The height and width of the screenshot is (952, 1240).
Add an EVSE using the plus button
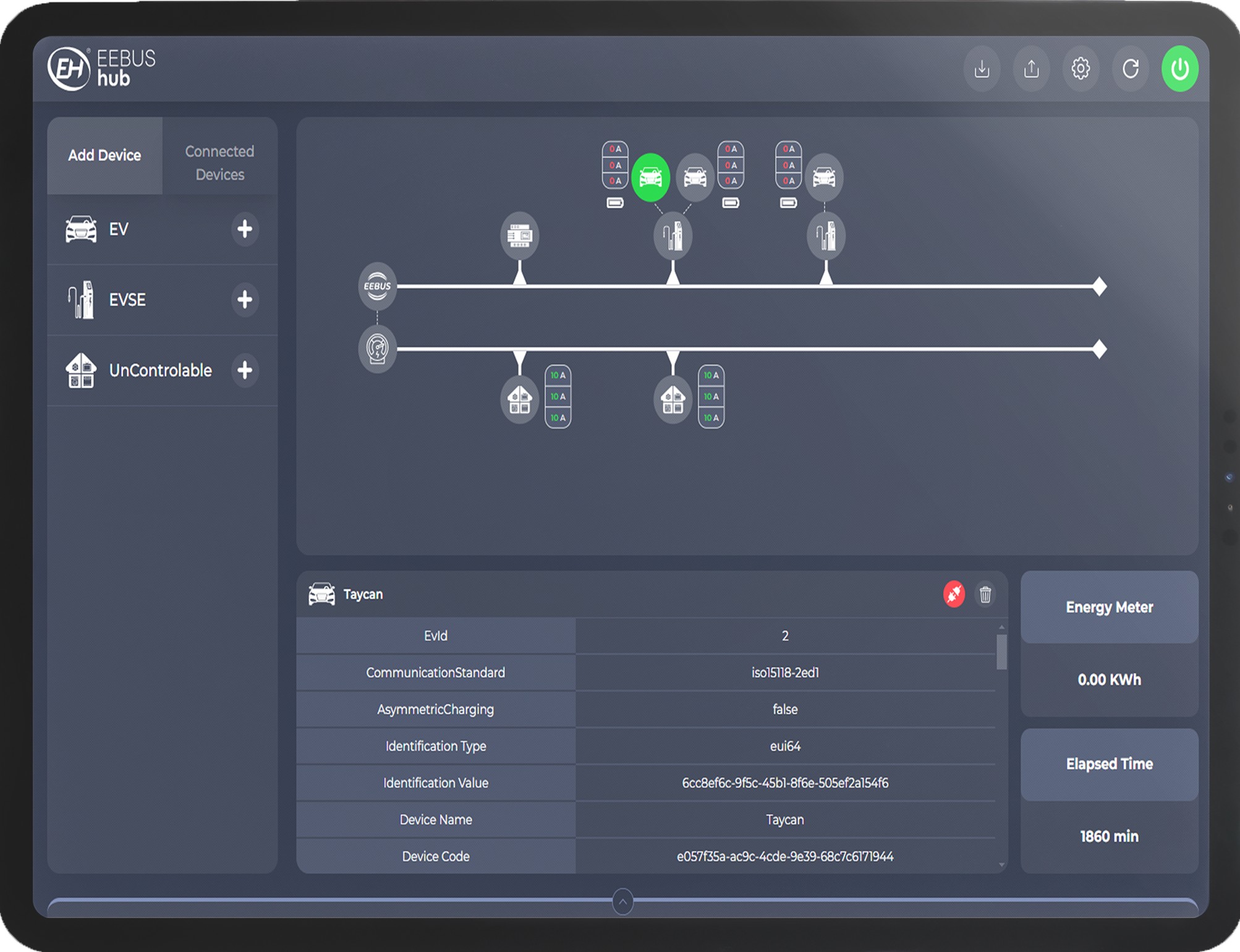[x=245, y=300]
